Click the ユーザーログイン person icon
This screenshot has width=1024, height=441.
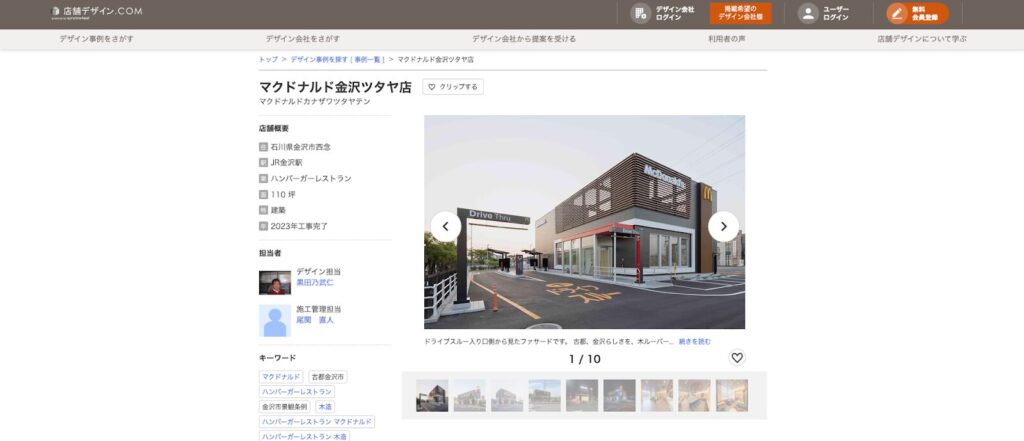coord(808,13)
